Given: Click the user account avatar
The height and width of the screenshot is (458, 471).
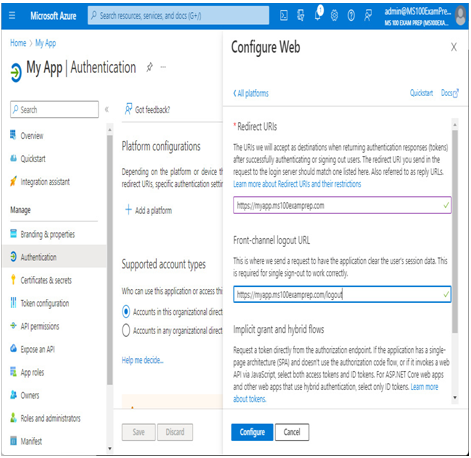Looking at the screenshot, I should (x=461, y=16).
